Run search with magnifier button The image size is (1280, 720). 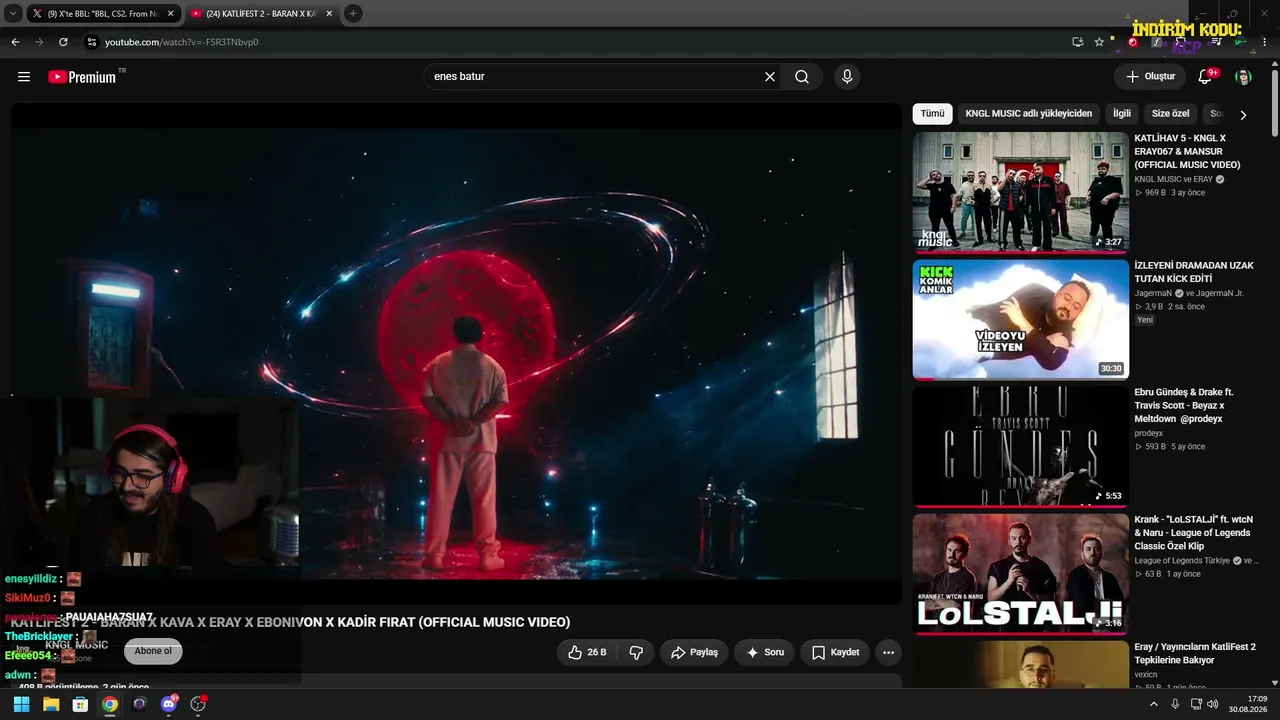tap(802, 77)
